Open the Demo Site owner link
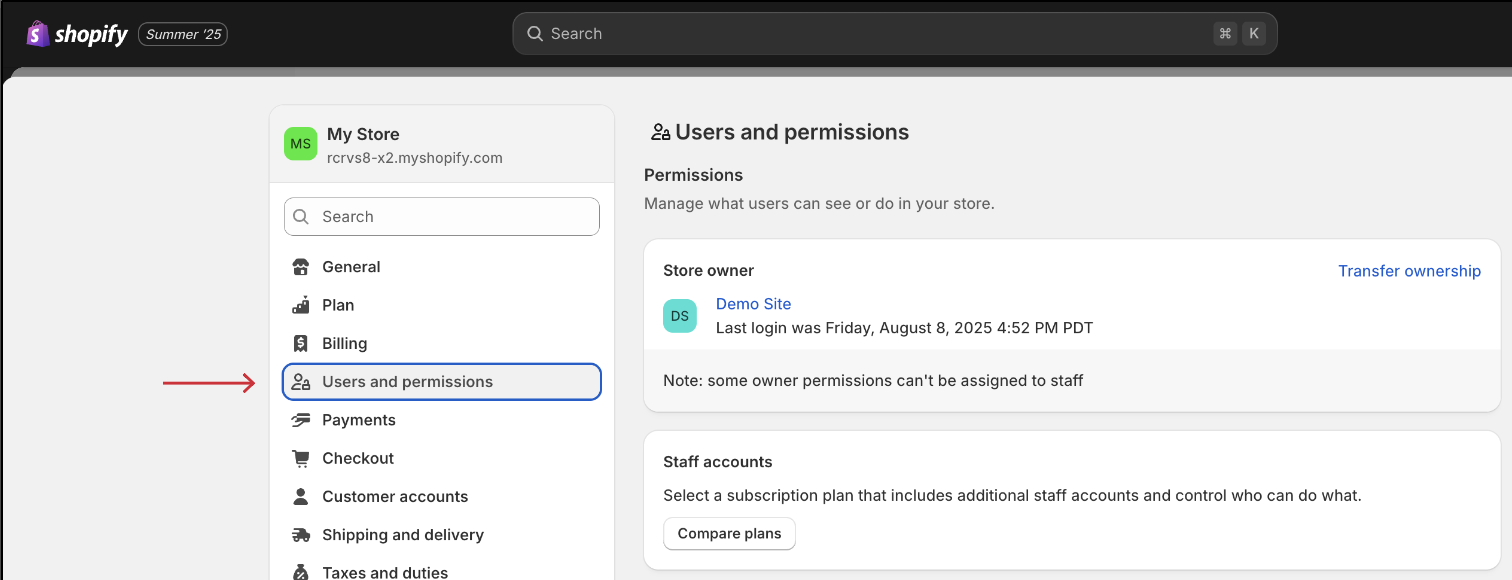1512x580 pixels. [x=754, y=304]
